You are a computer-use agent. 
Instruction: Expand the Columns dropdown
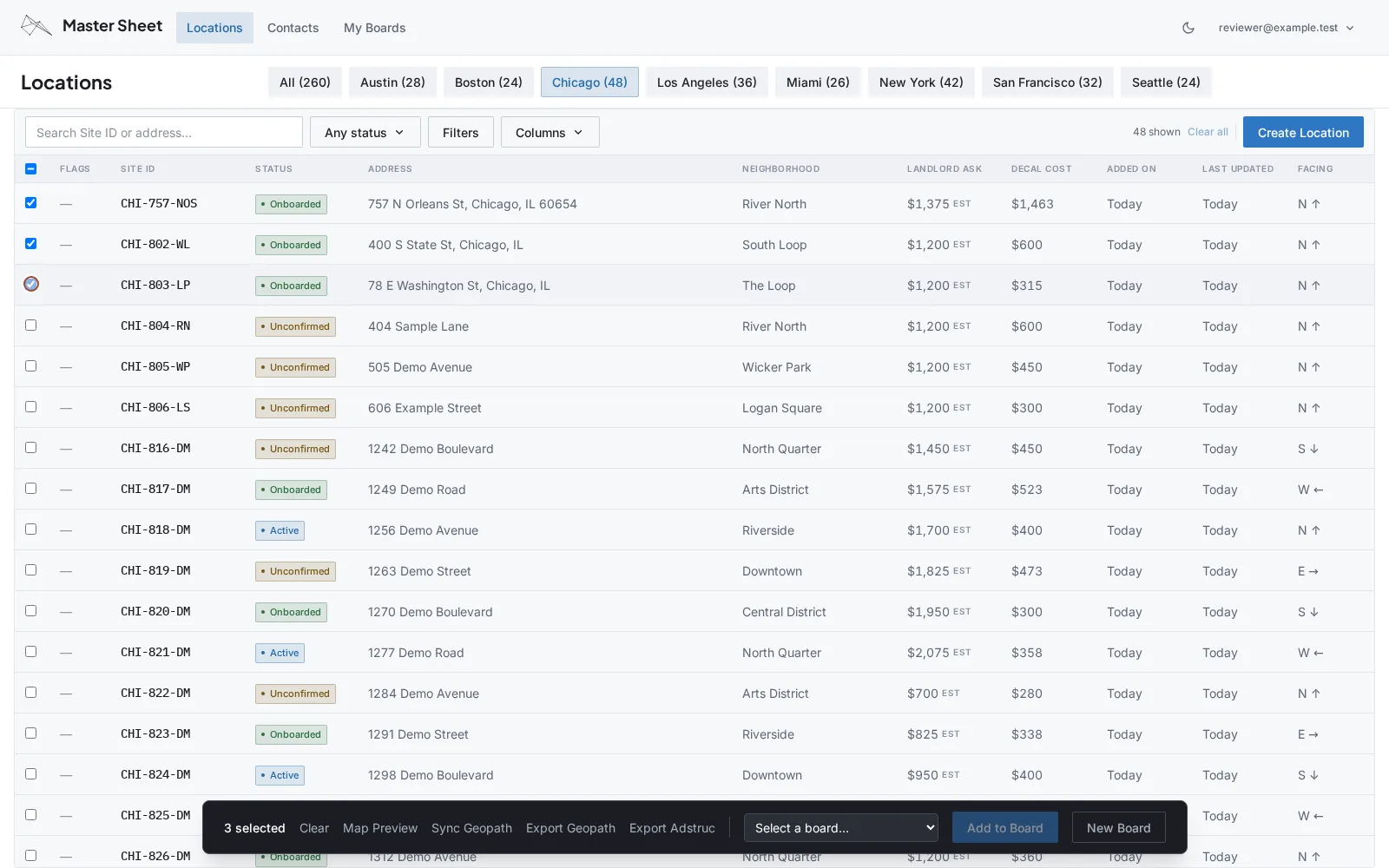(550, 132)
